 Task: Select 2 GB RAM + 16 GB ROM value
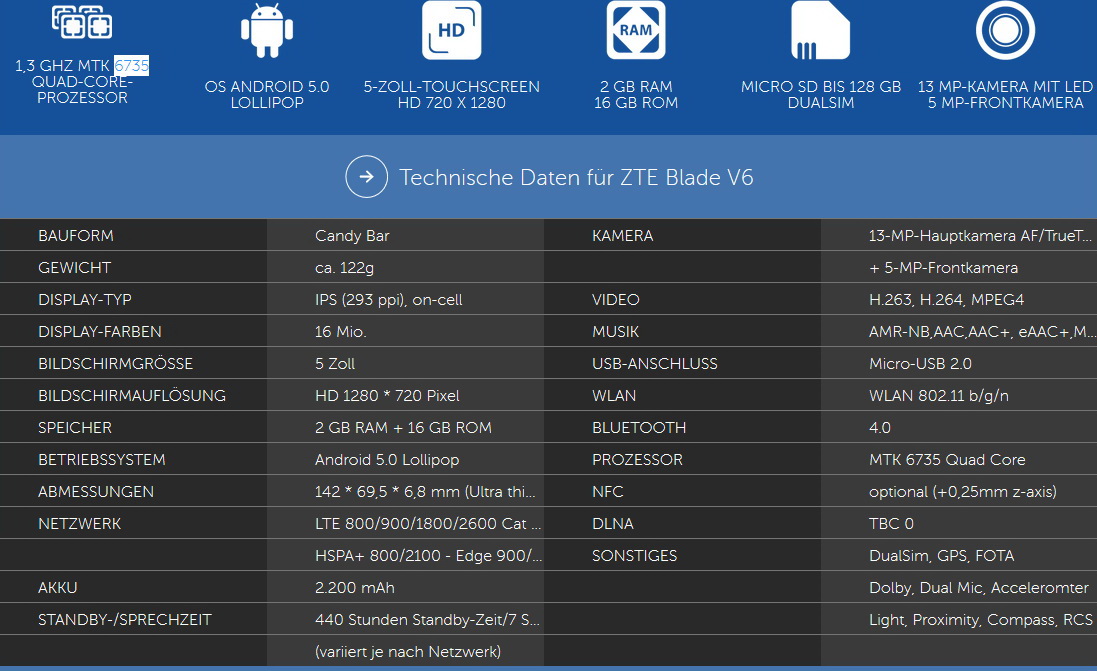403,428
